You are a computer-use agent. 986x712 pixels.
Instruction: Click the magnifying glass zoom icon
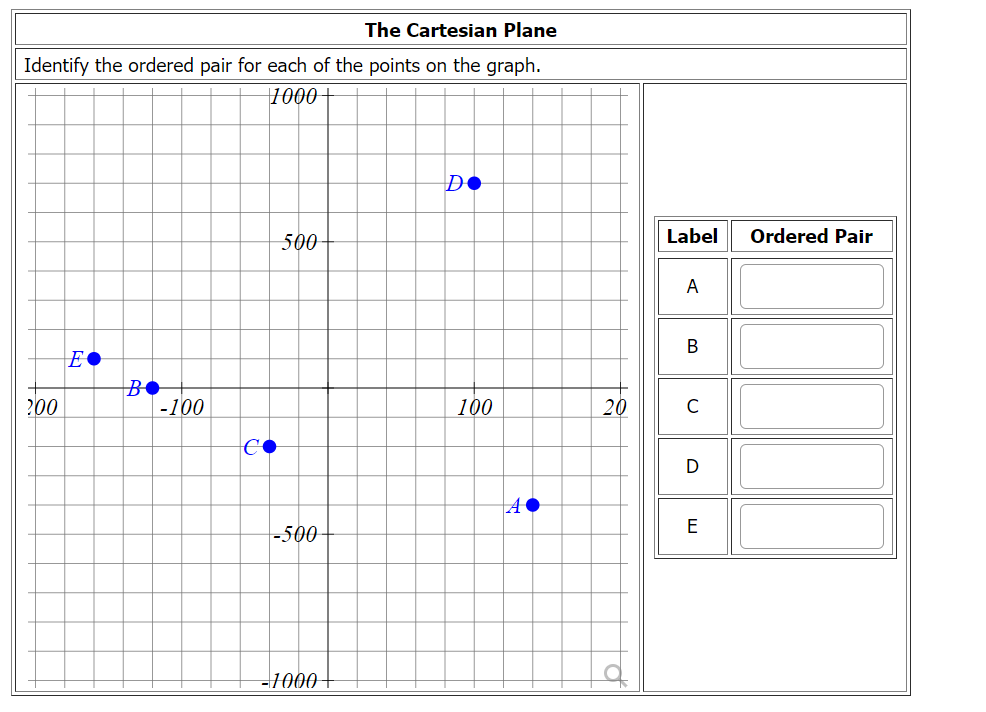pos(614,676)
